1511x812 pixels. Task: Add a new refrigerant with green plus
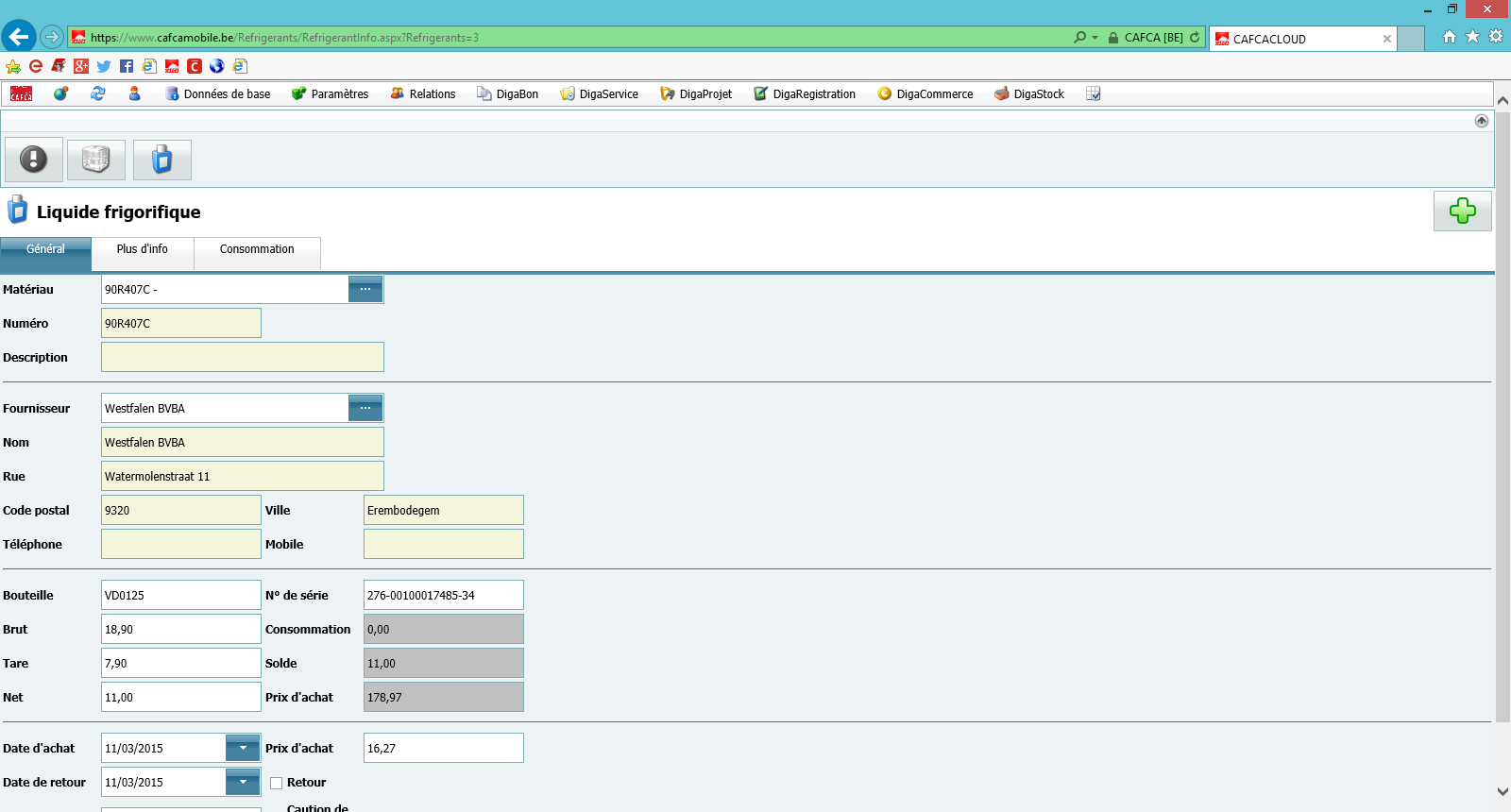coord(1463,211)
